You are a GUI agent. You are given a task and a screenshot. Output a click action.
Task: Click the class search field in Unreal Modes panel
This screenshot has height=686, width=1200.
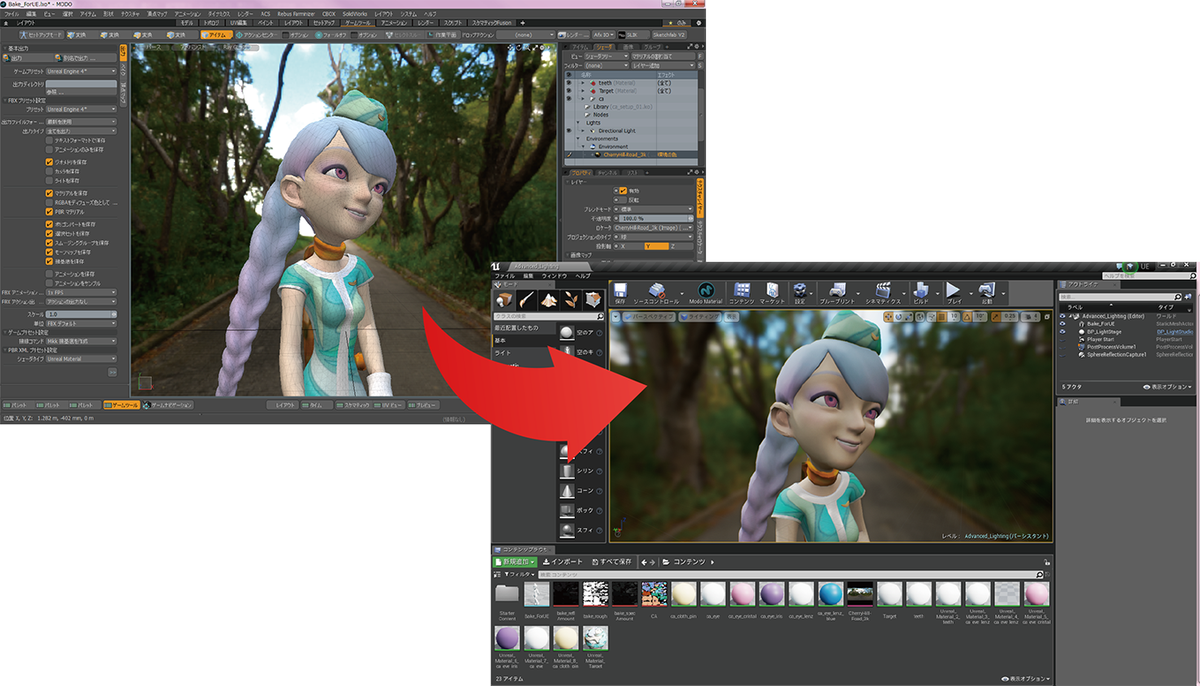[x=548, y=315]
